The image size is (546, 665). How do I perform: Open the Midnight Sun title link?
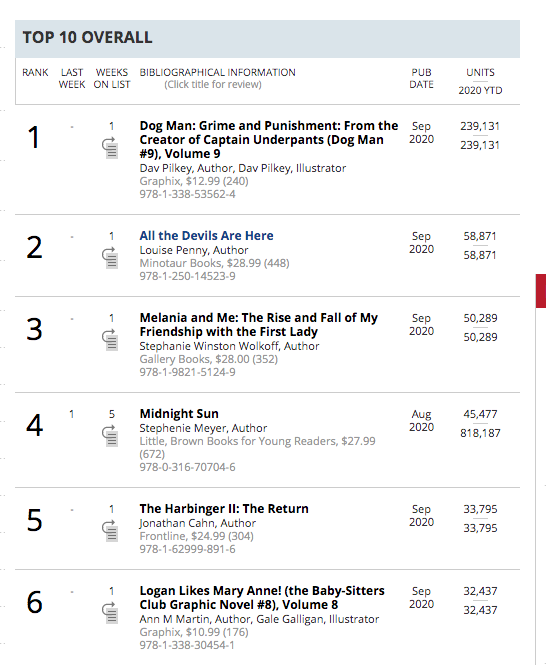click(179, 414)
